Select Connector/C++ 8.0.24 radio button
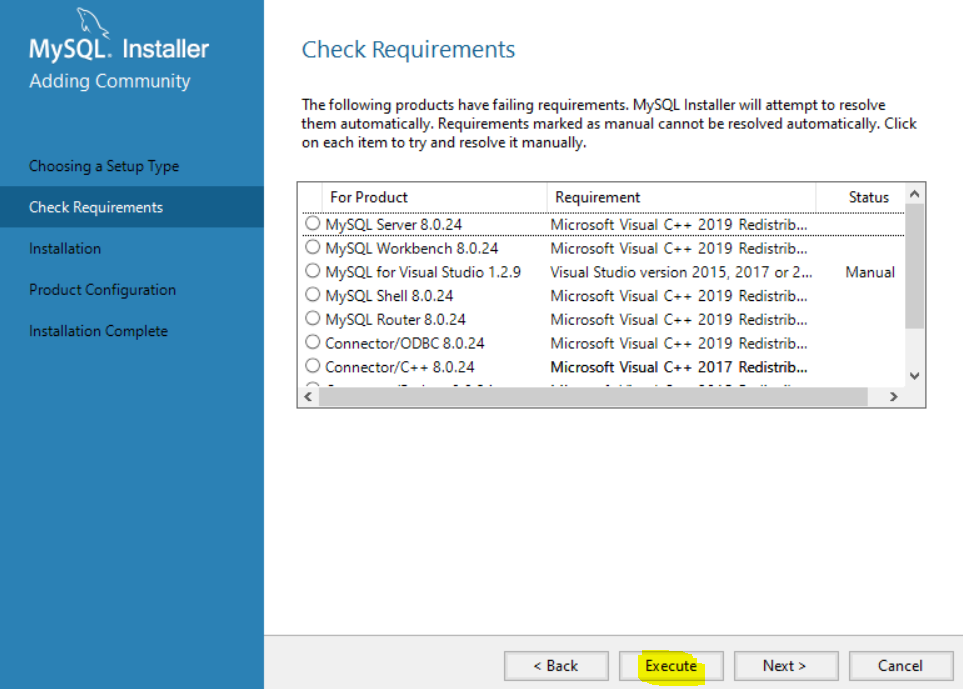Viewport: 963px width, 689px height. click(x=313, y=365)
